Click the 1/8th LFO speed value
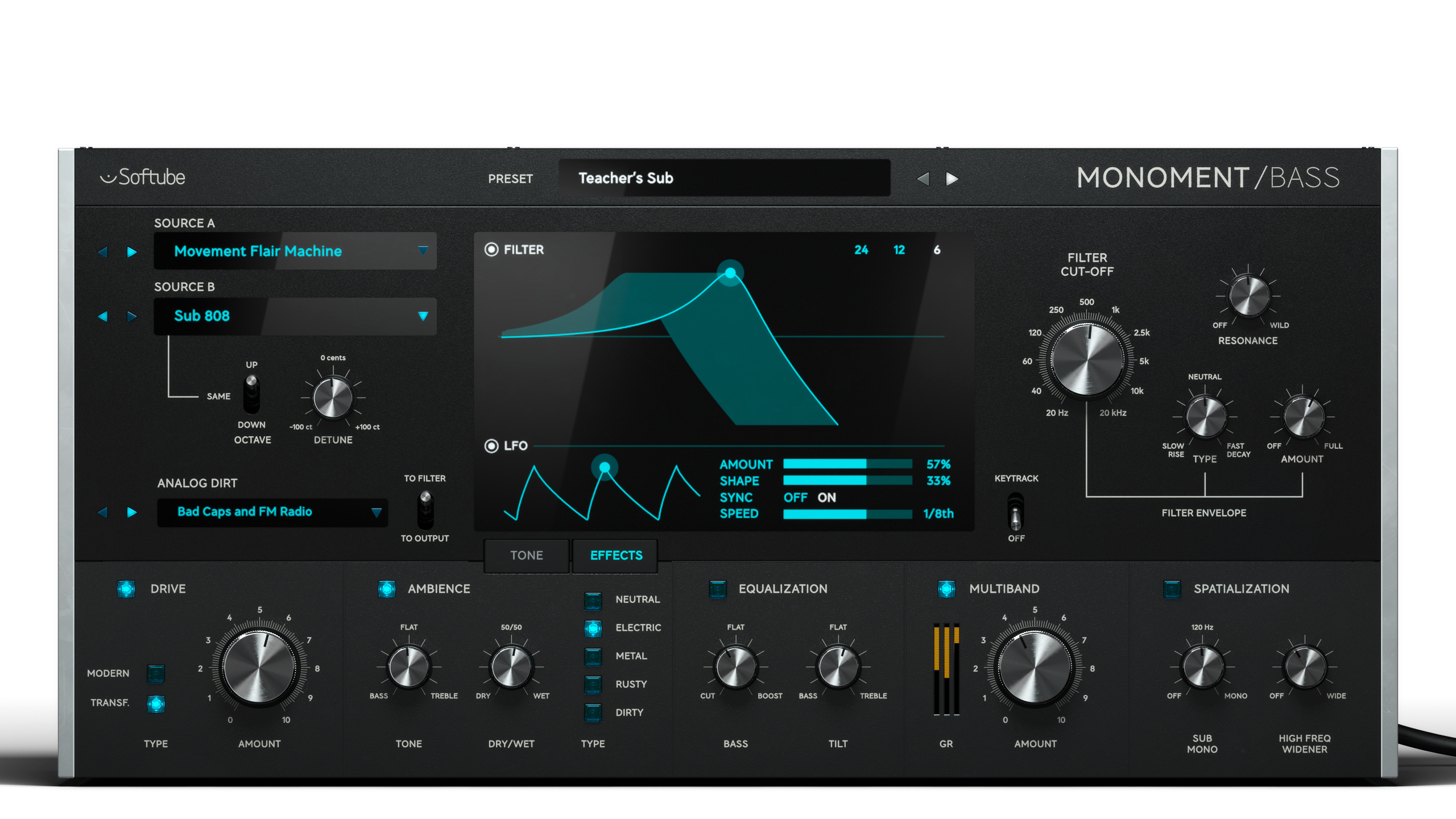The image size is (1456, 819). (x=938, y=514)
